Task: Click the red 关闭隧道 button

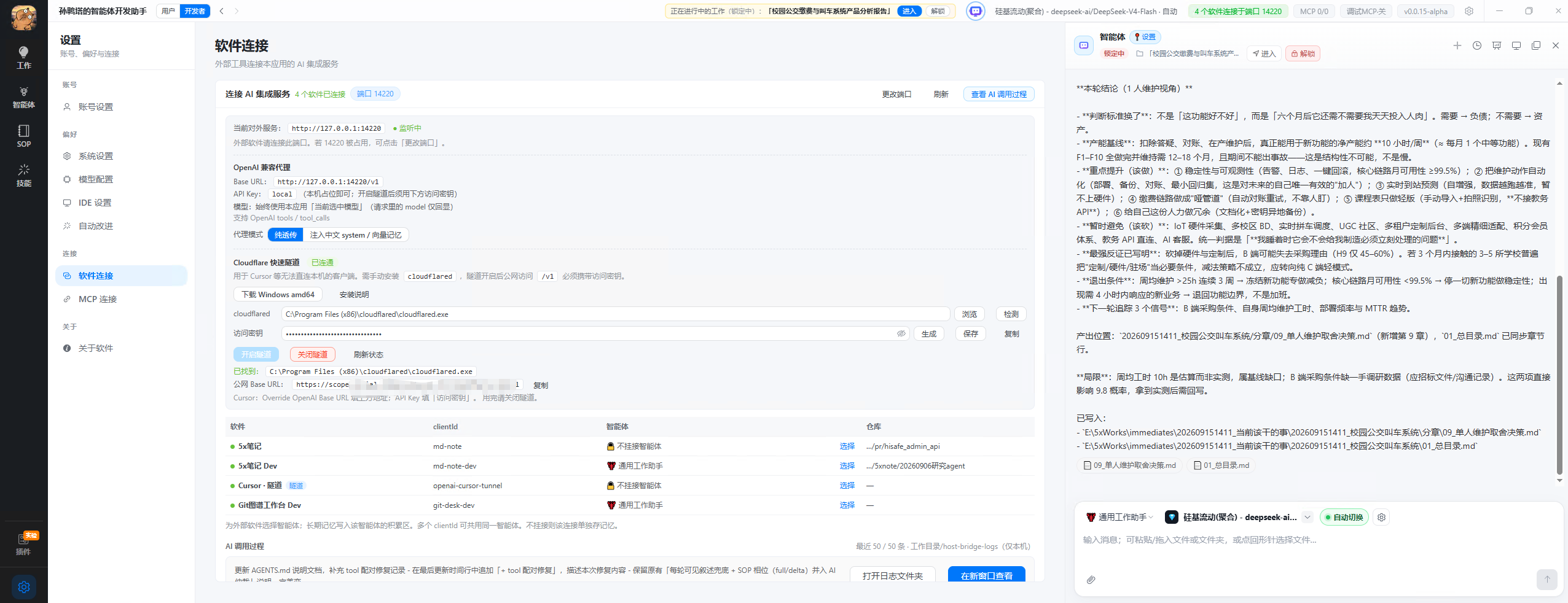Action: (312, 355)
